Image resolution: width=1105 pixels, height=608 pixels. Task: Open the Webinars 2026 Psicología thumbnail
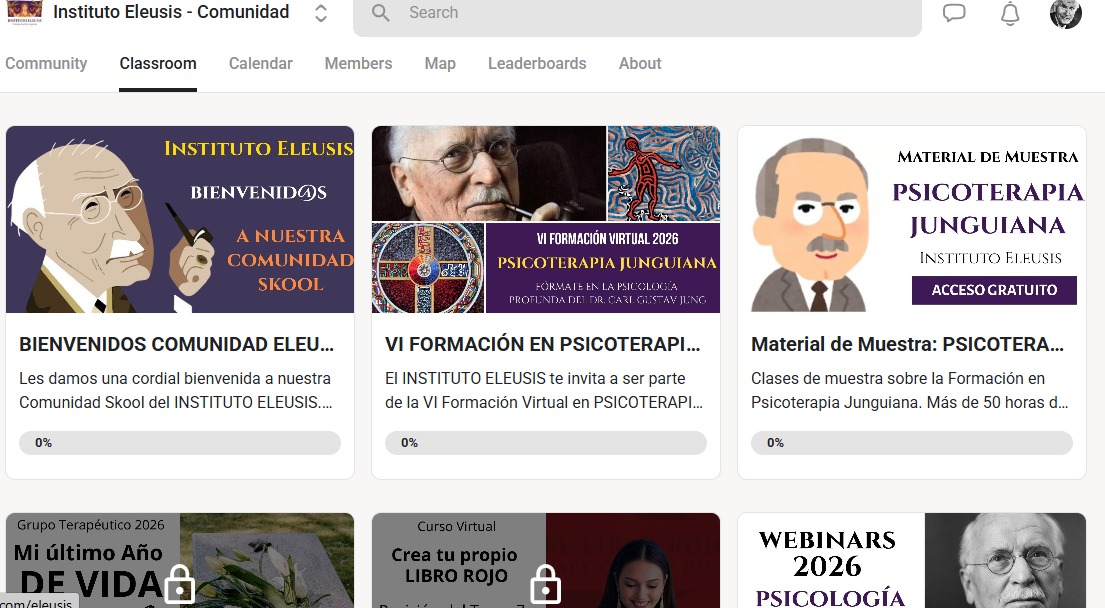point(911,560)
